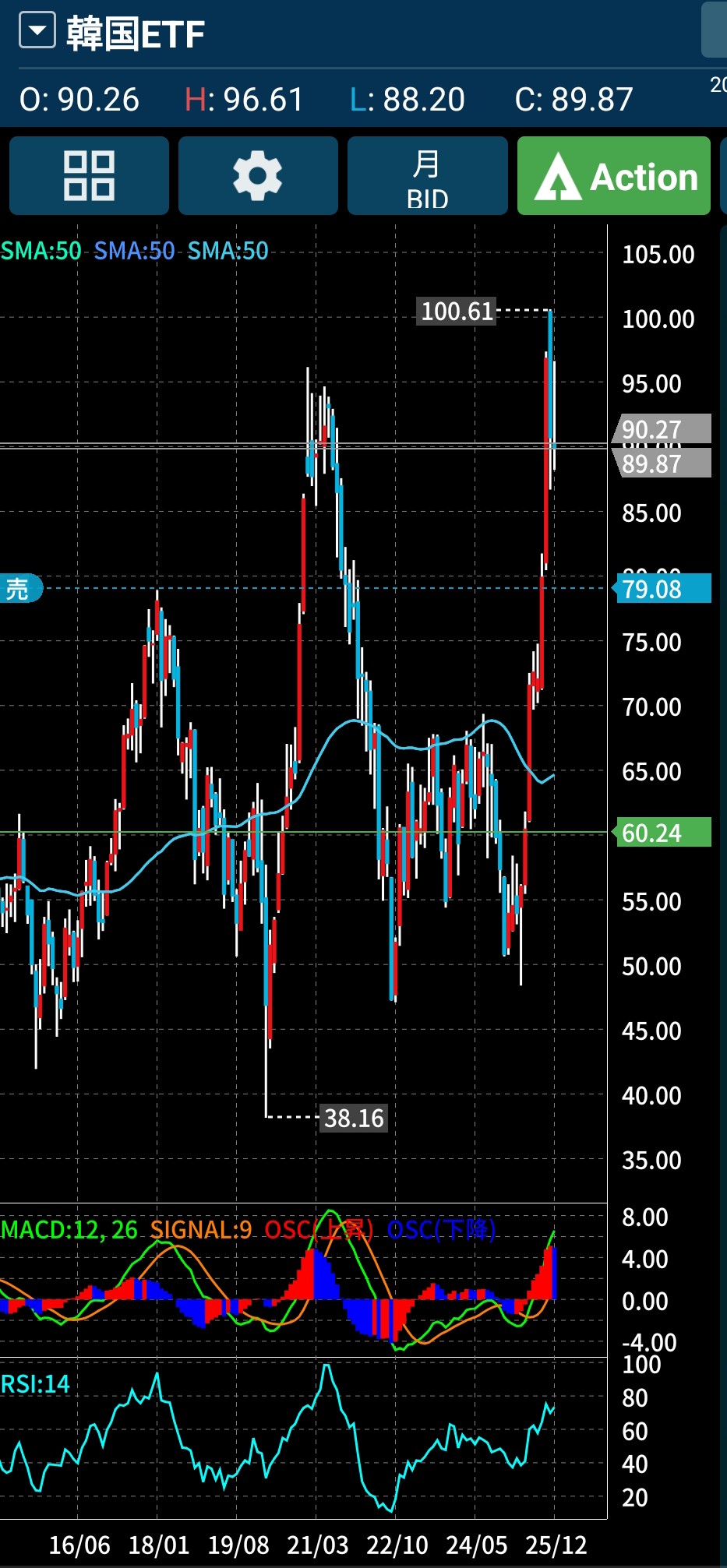The image size is (727, 1568).
Task: Tap the green 60.24 price line label
Action: click(x=663, y=833)
